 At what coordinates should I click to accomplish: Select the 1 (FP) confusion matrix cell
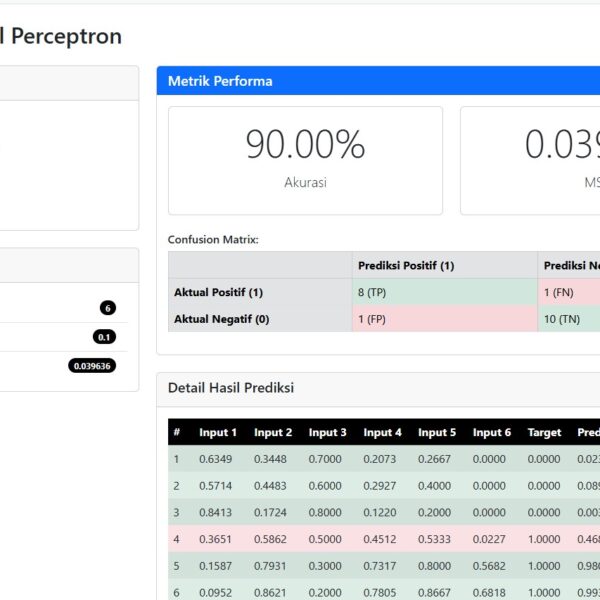[x=445, y=319]
